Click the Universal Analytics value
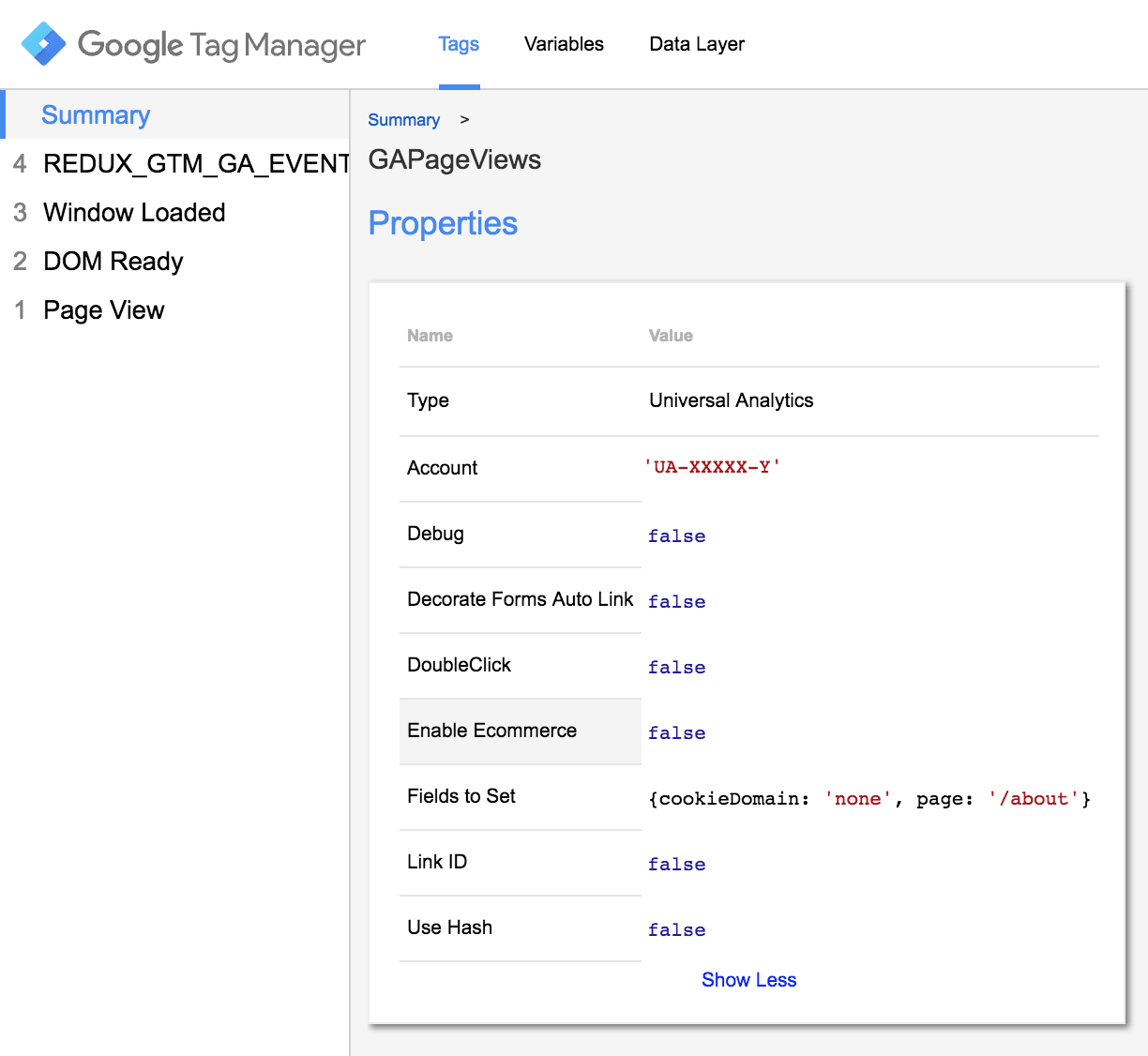 [x=732, y=400]
